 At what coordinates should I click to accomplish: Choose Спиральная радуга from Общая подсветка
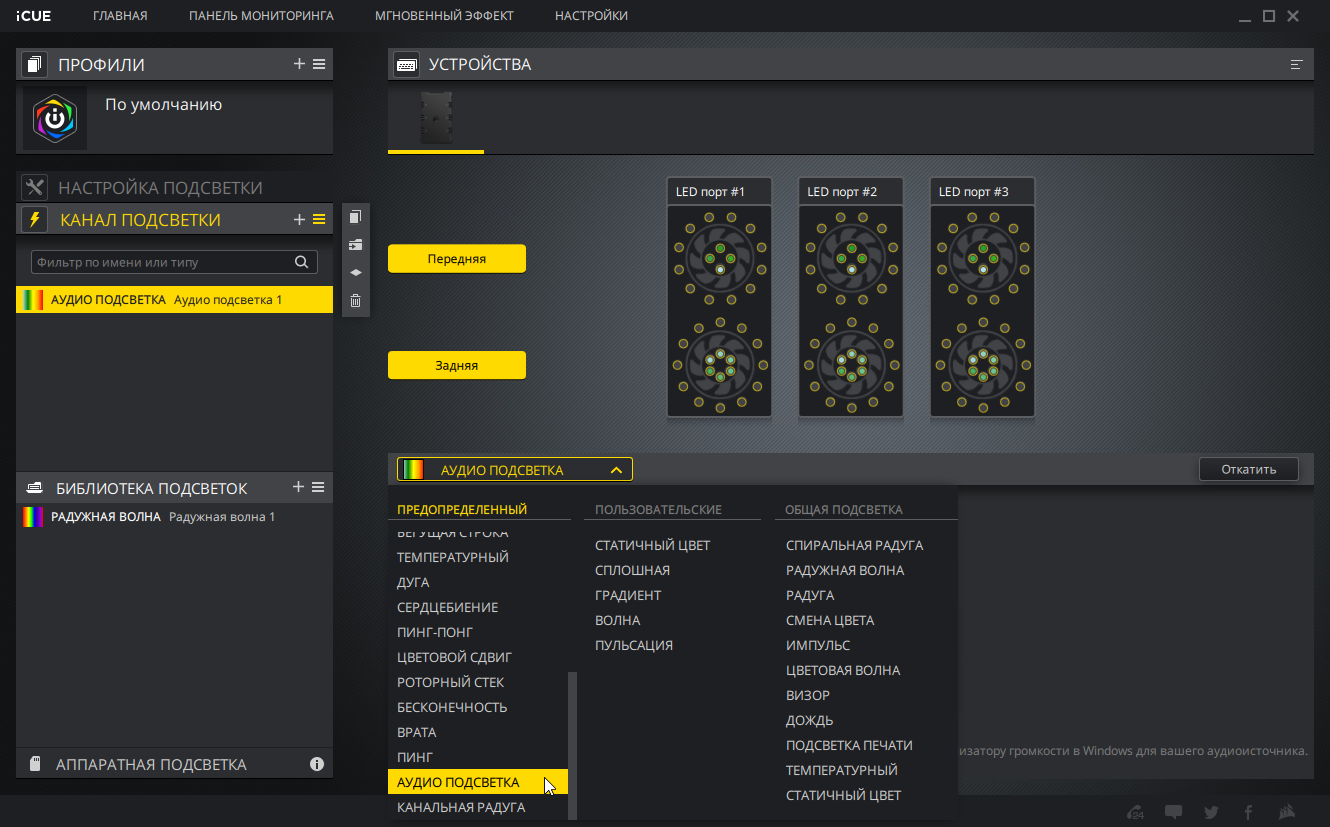click(x=854, y=545)
